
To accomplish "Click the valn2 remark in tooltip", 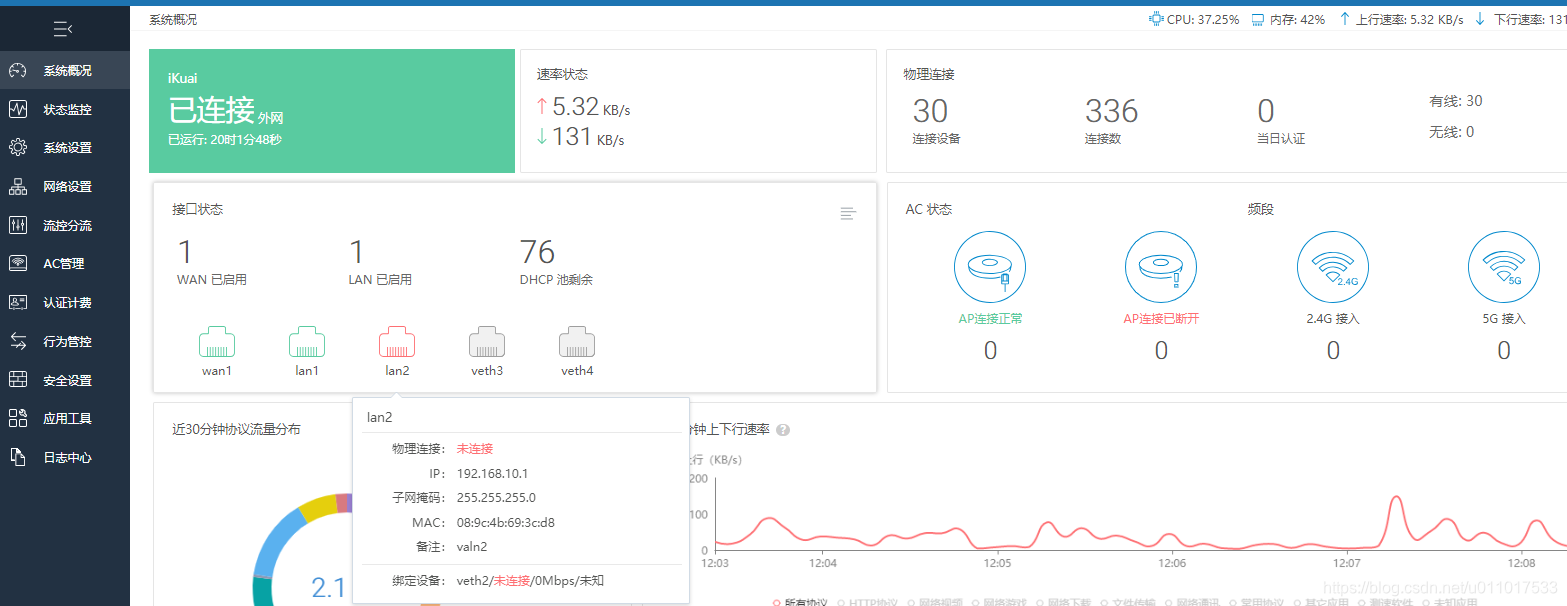I will [472, 547].
